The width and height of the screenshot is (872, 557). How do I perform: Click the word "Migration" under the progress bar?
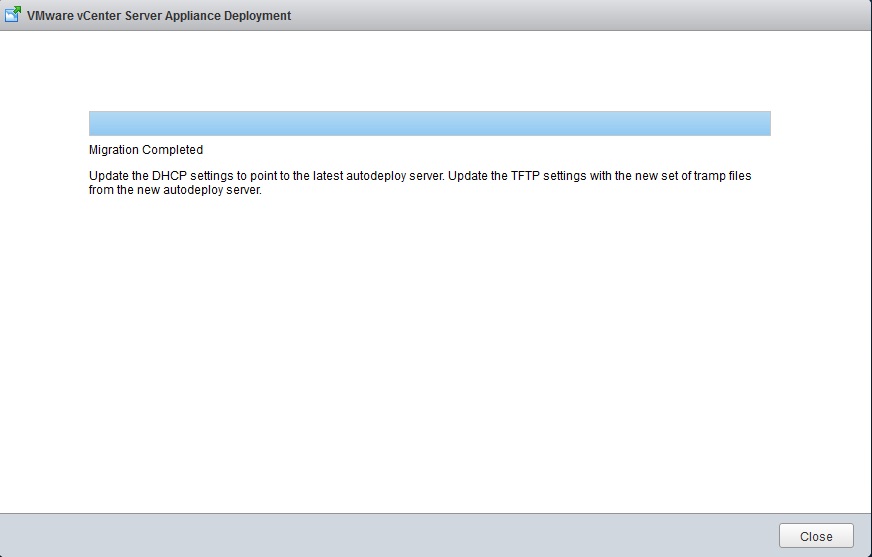click(x=114, y=150)
